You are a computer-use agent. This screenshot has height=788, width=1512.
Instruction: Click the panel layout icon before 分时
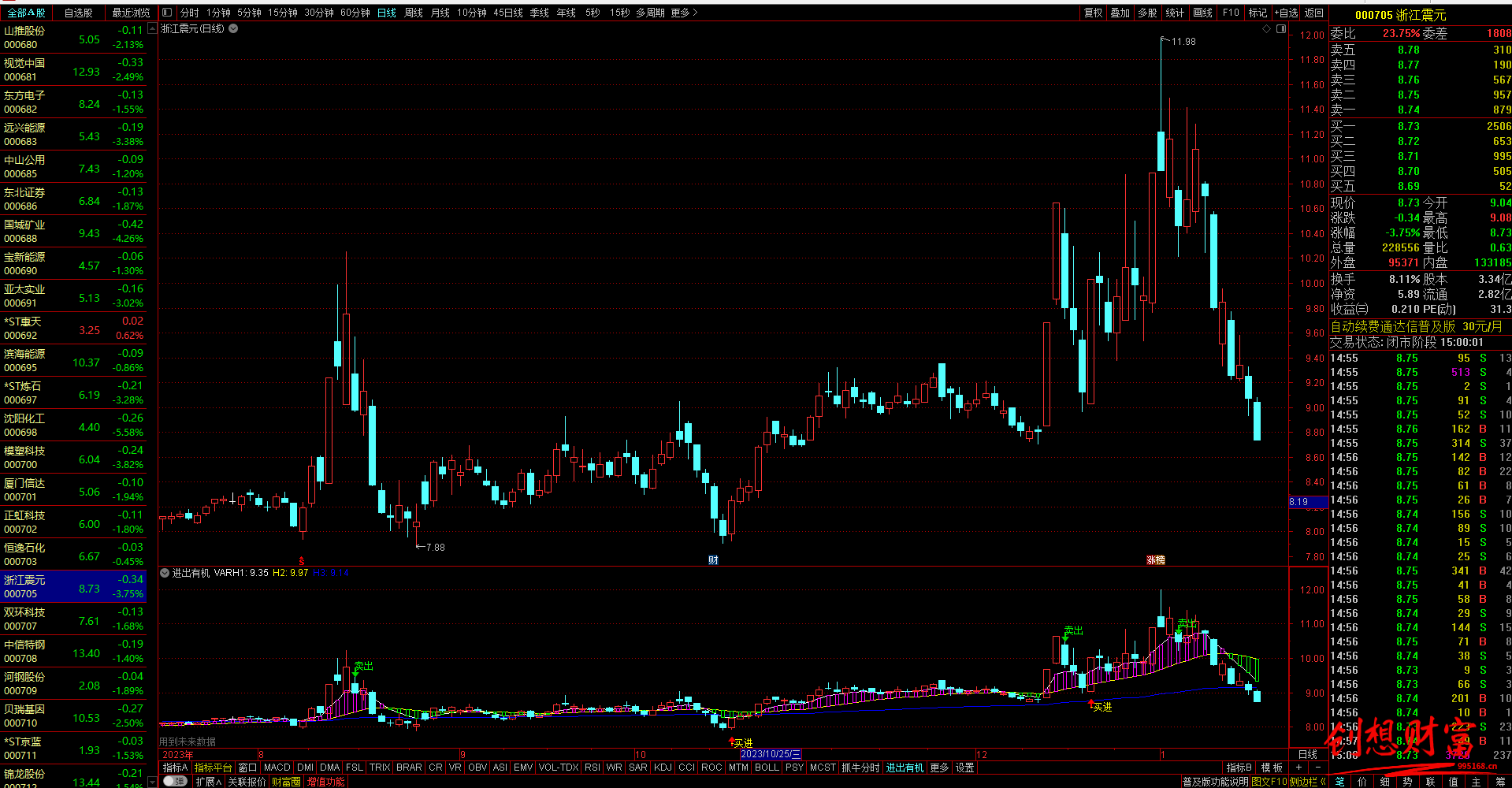click(166, 13)
